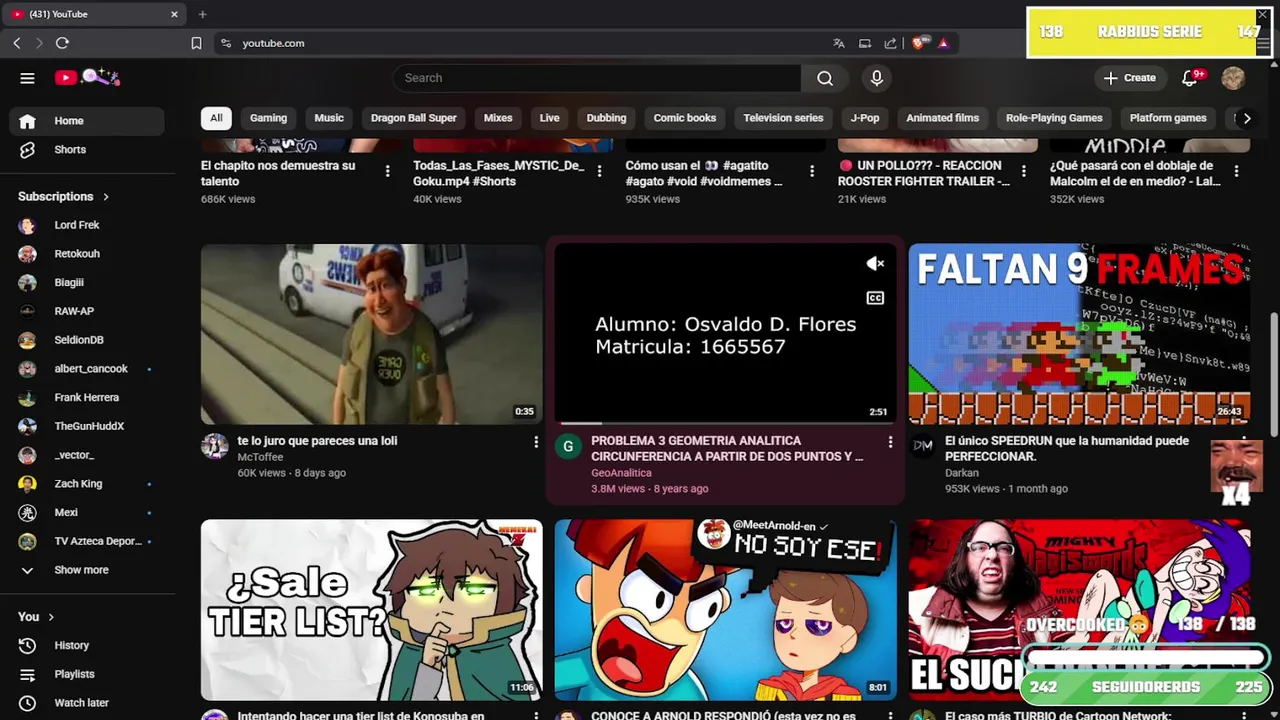Image resolution: width=1280 pixels, height=720 pixels.
Task: Go to Home in sidebar
Action: click(x=85, y=121)
